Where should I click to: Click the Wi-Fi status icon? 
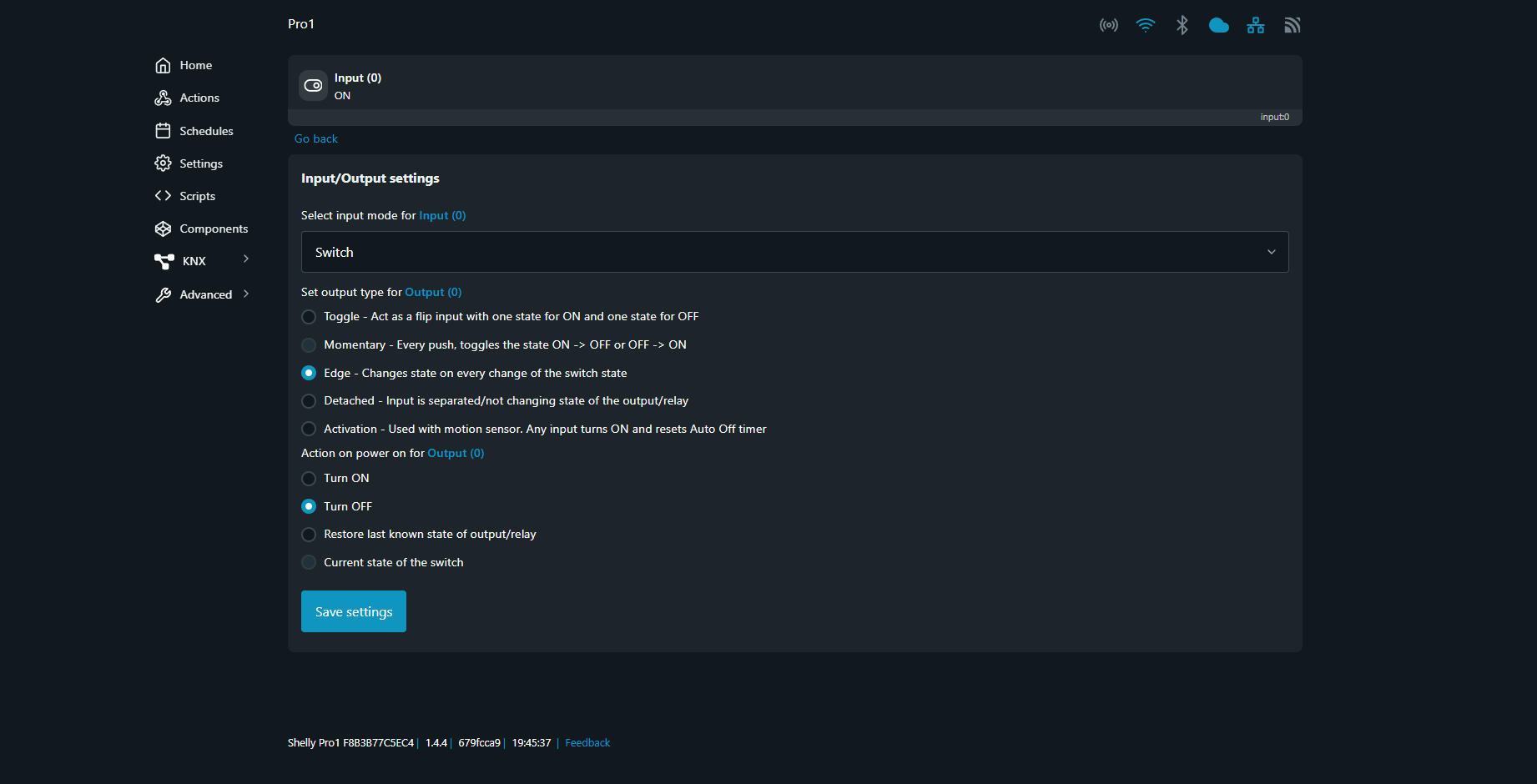(x=1146, y=25)
